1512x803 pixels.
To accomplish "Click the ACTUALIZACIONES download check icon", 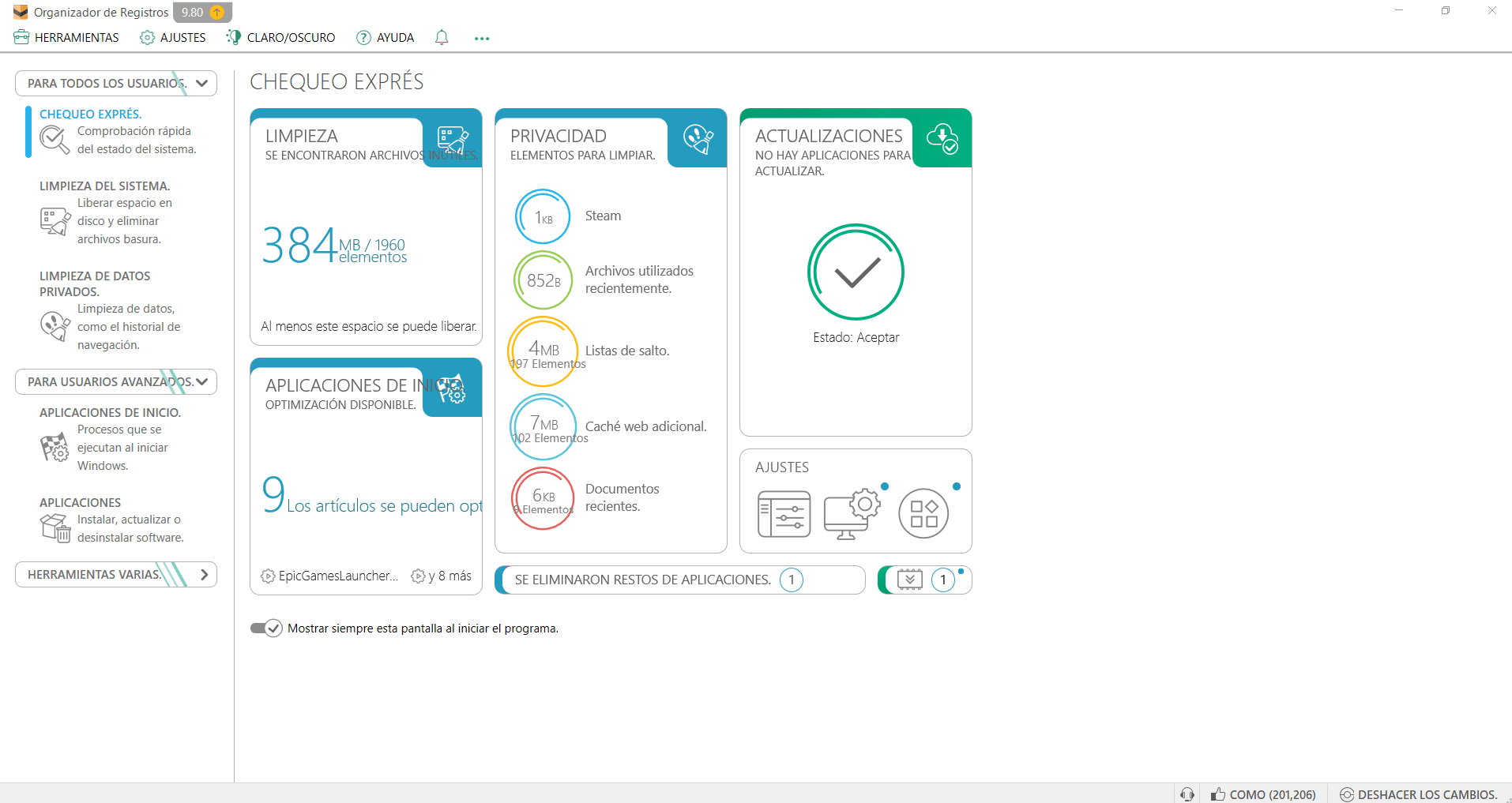I will click(942, 138).
